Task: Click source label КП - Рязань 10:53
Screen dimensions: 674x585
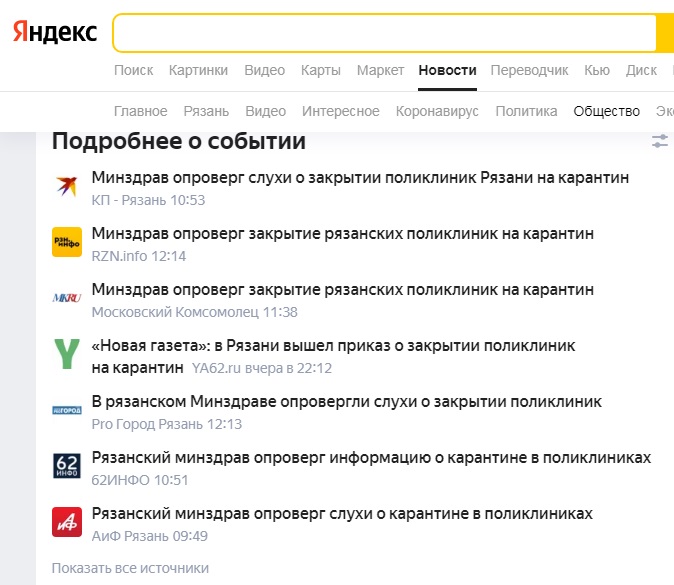Action: pos(148,200)
